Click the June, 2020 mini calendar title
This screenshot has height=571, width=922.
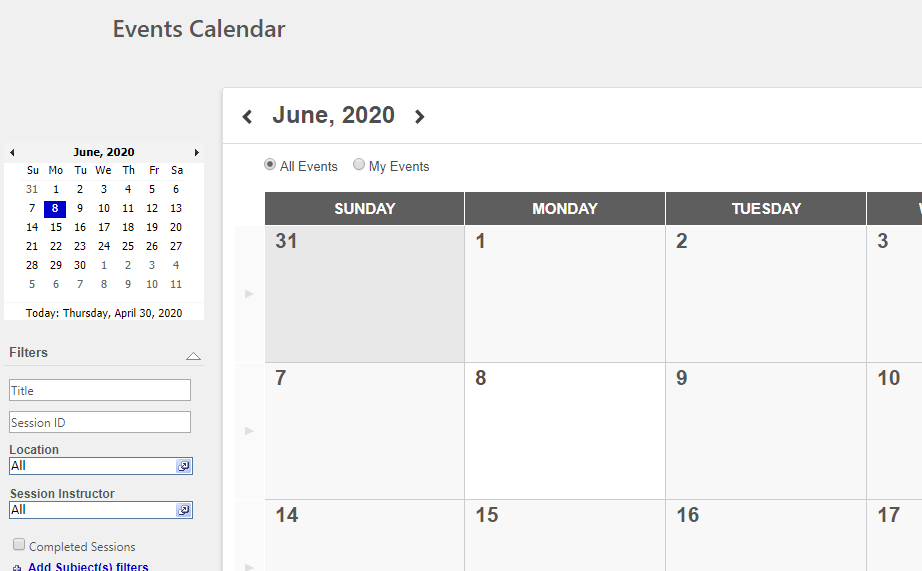103,152
